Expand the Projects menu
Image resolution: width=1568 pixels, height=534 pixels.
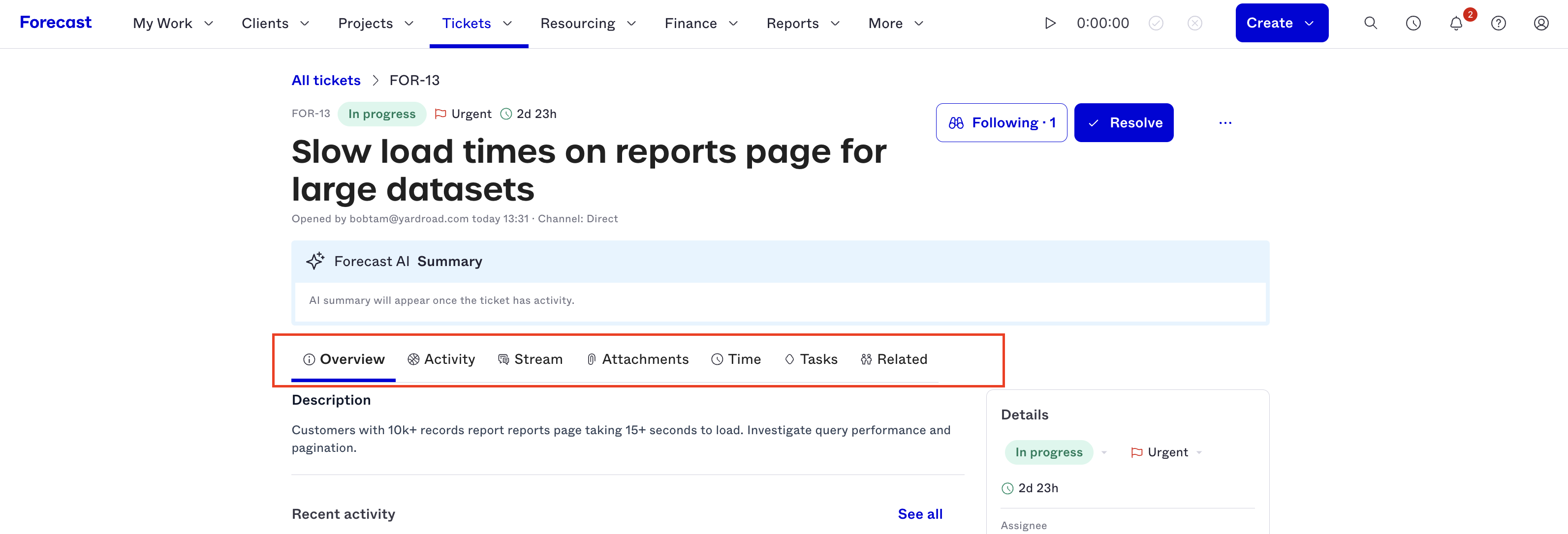pos(376,23)
